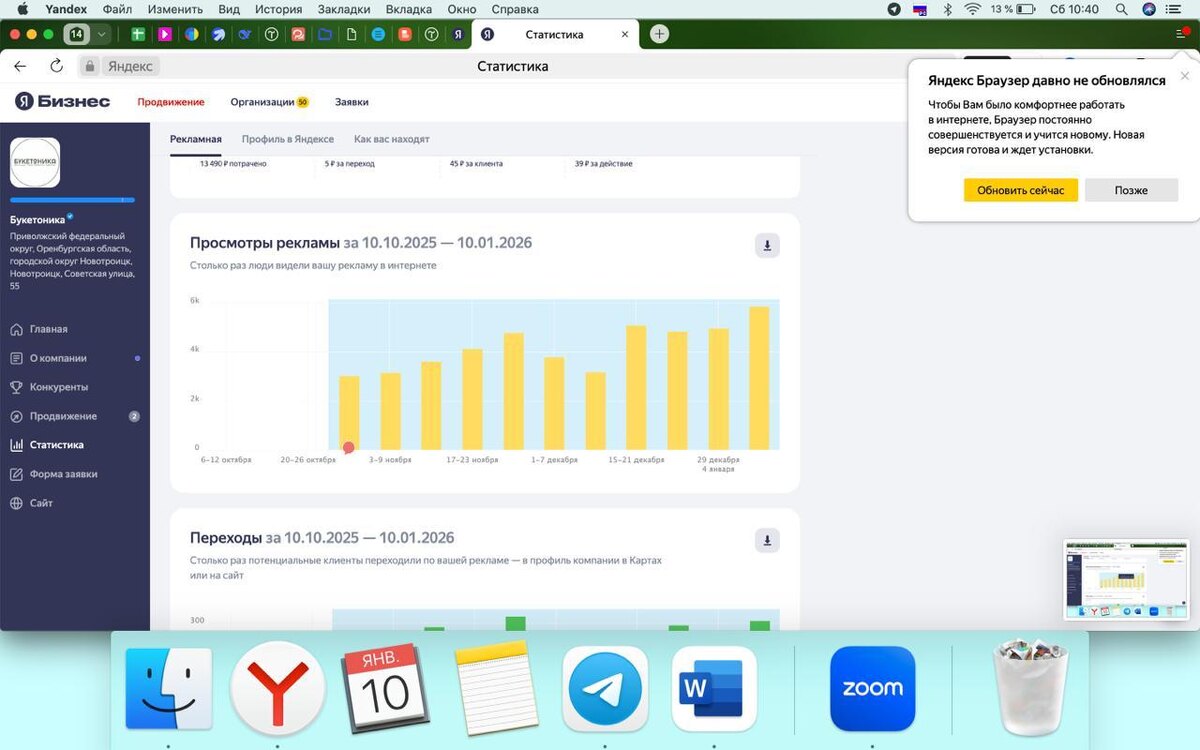Open the green spreadsheet pinned tab
The image size is (1200, 750).
138,34
